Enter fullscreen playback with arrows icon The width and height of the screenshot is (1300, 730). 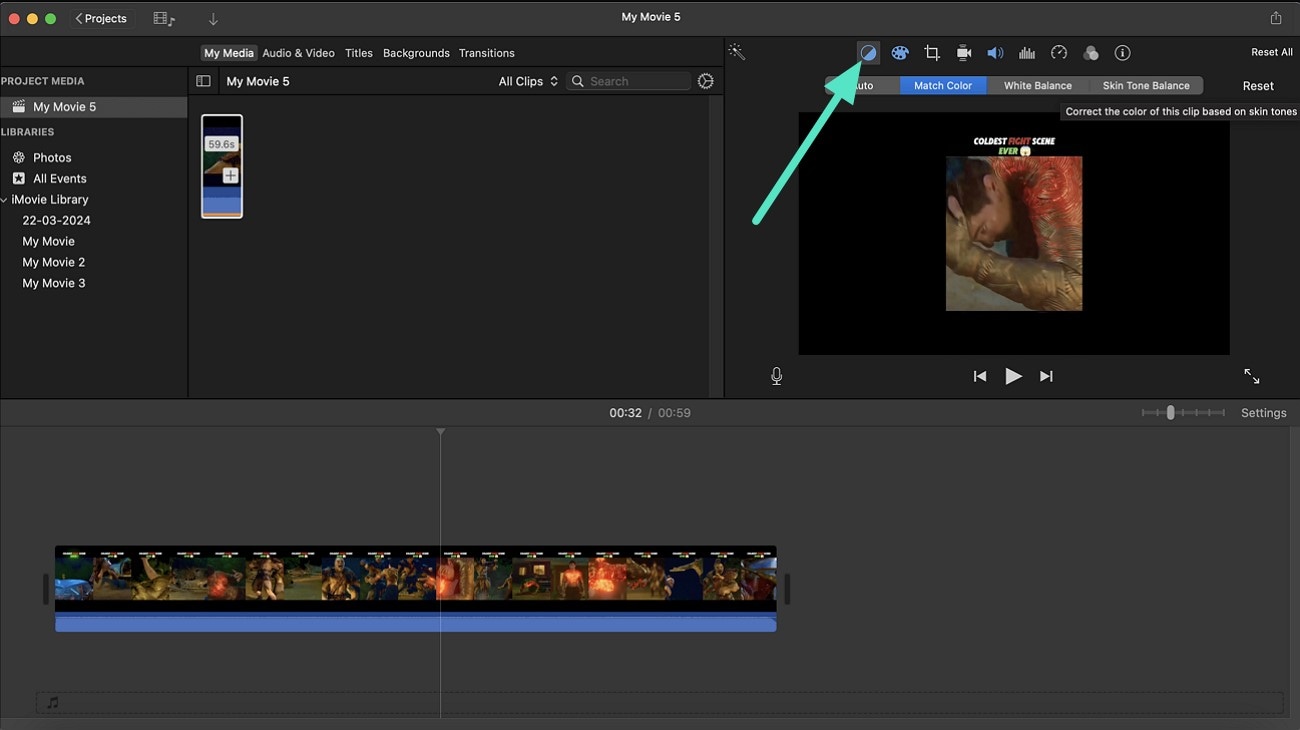[1252, 376]
